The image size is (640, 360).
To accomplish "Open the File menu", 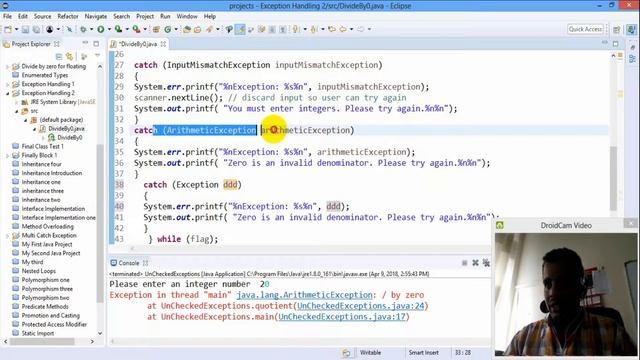I will (x=7, y=16).
